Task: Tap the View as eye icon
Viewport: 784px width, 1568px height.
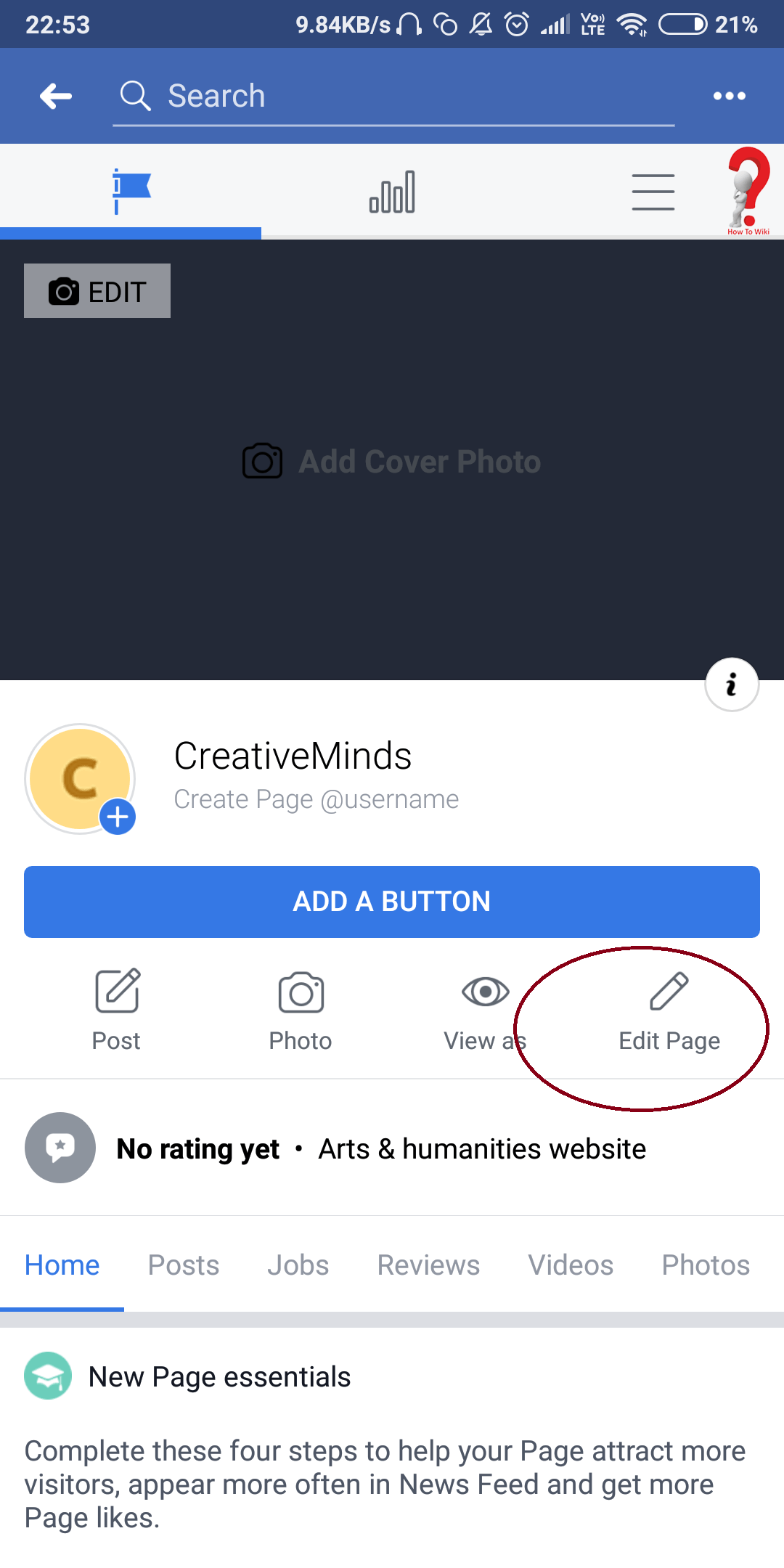Action: [485, 992]
